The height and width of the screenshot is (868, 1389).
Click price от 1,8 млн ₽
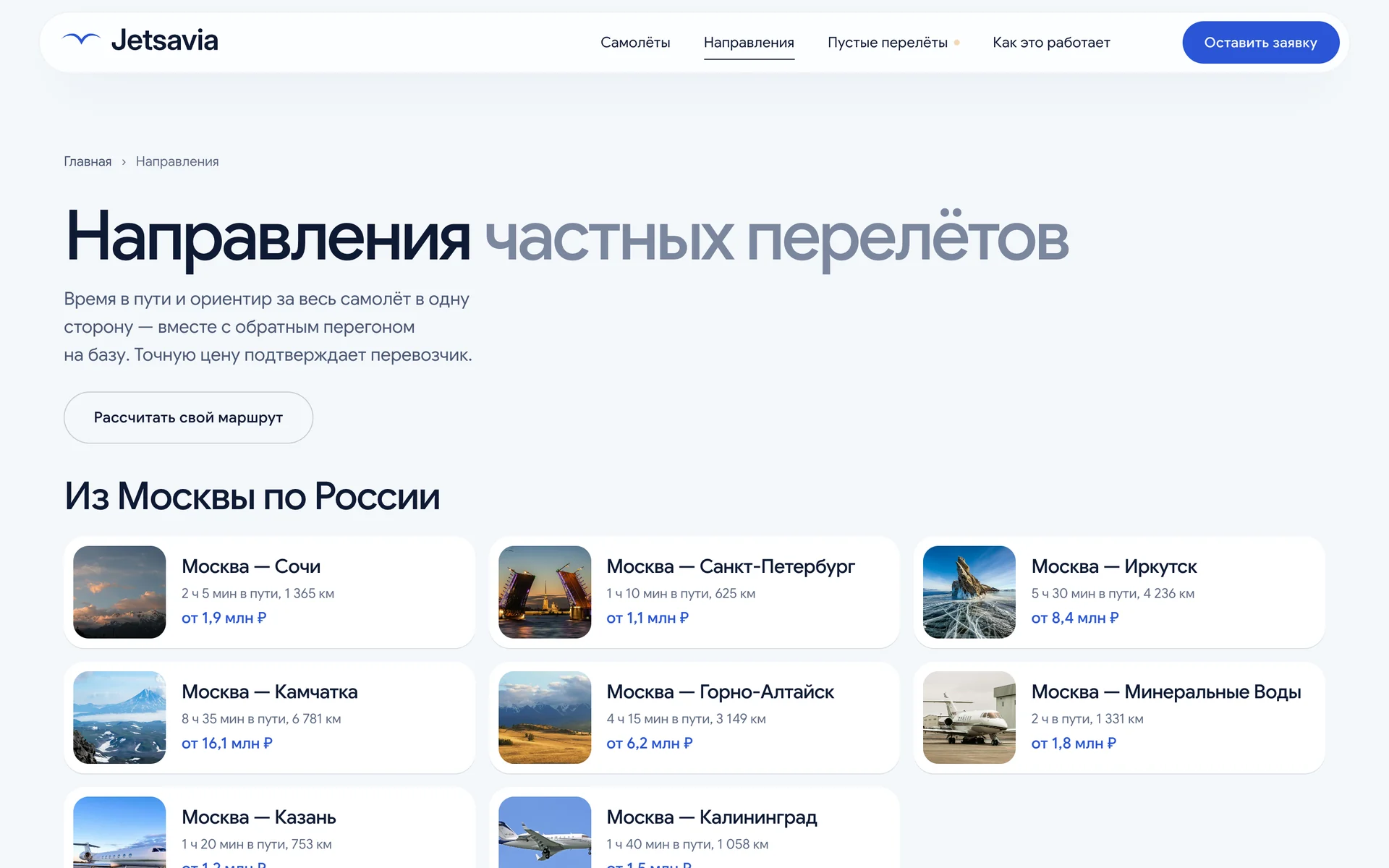click(1074, 743)
